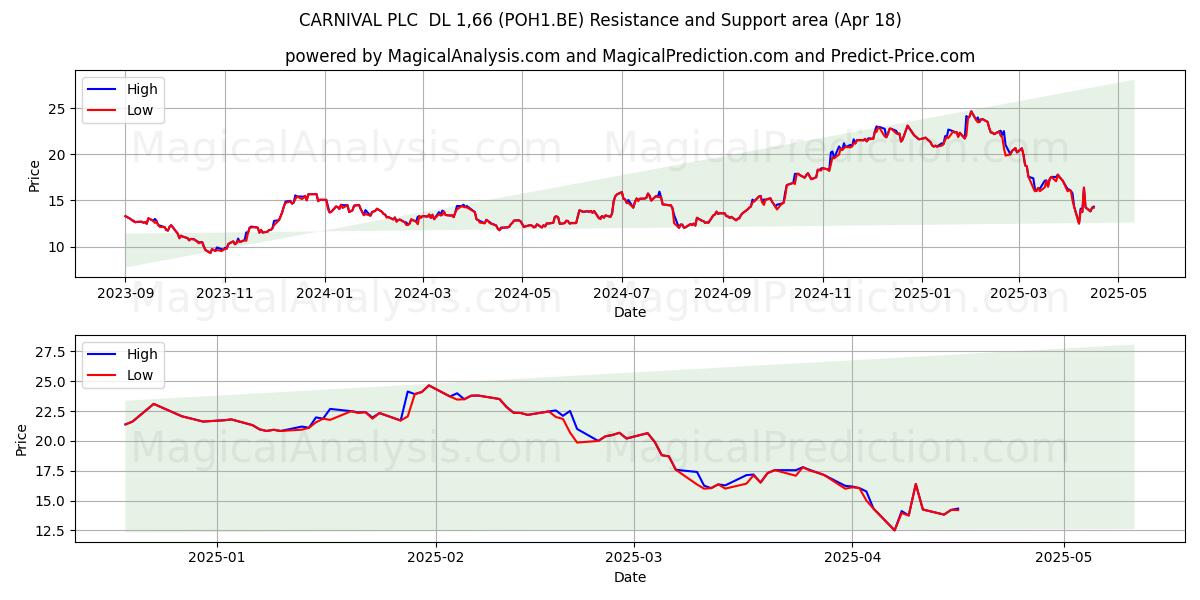Click the top chart 'Price' axis label
The width and height of the screenshot is (1200, 600).
tap(34, 175)
